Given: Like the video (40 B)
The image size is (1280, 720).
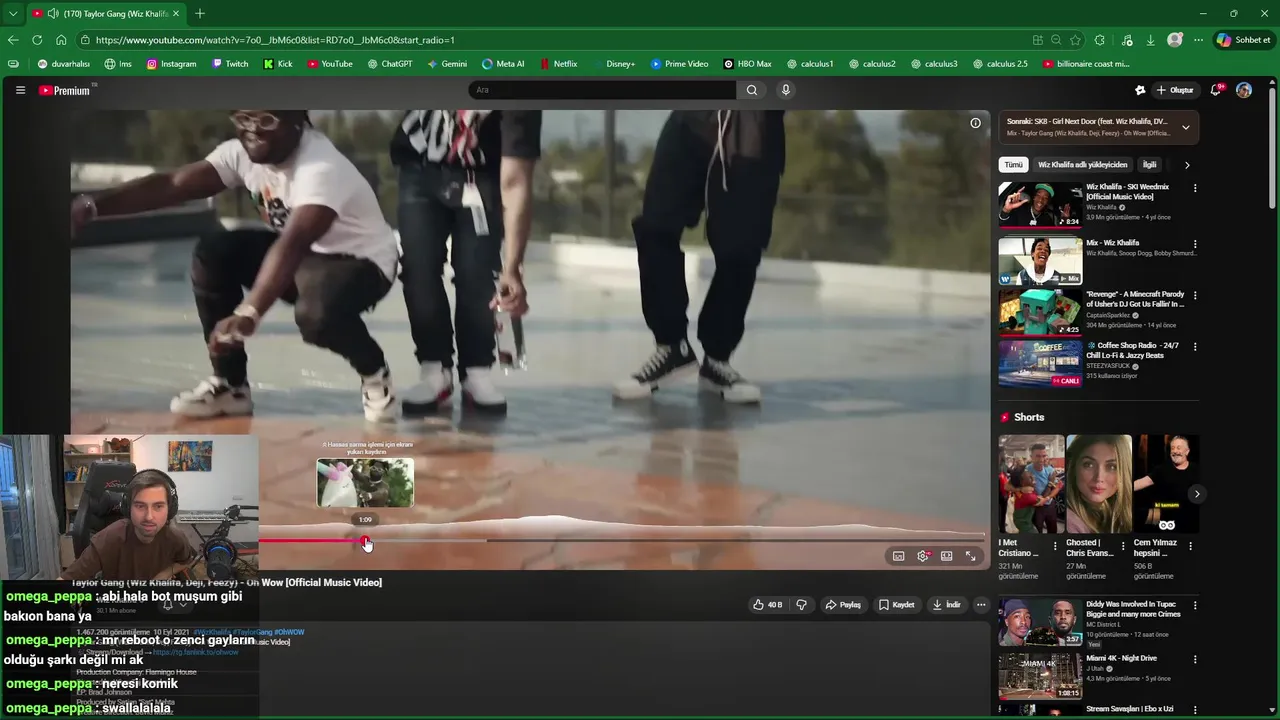Looking at the screenshot, I should [768, 604].
